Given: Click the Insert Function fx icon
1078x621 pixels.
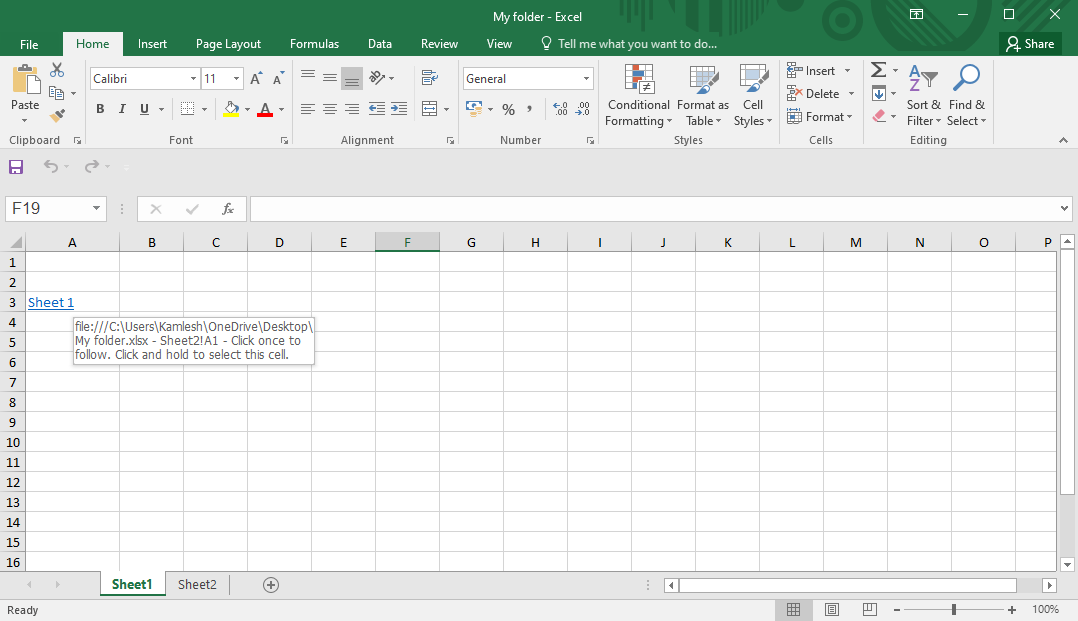Looking at the screenshot, I should pyautogui.click(x=228, y=209).
